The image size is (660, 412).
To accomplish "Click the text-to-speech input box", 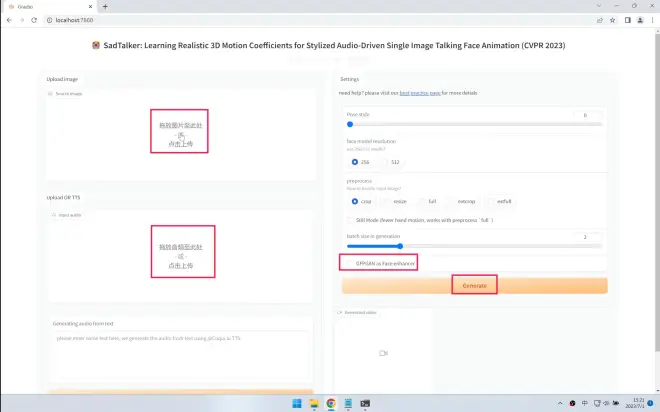I will [x=181, y=354].
